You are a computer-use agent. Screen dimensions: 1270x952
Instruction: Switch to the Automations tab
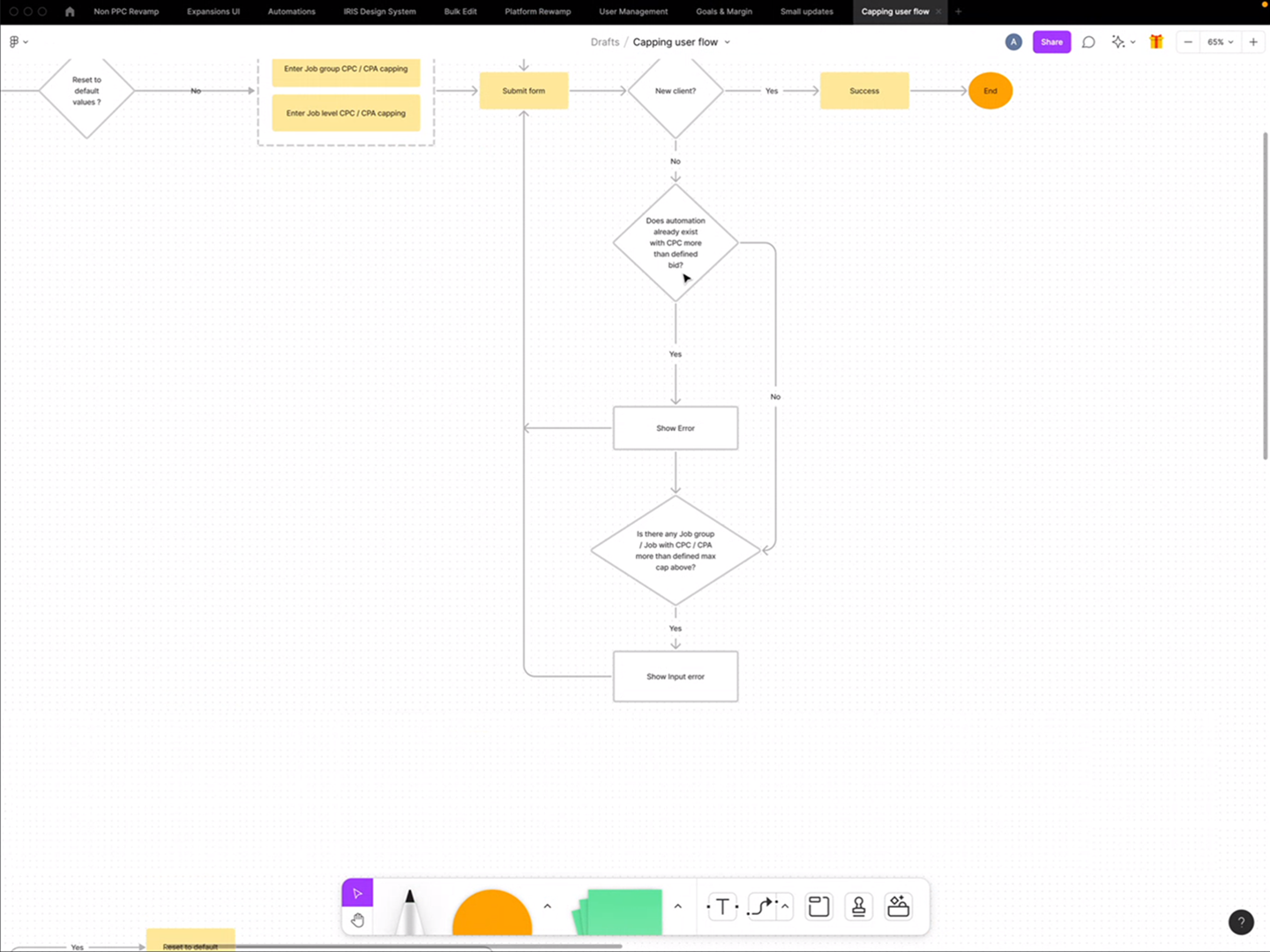[x=291, y=11]
